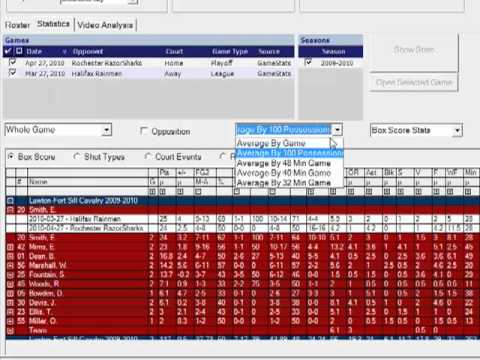
Task: Select the Halifax Rainmen game row
Action: coord(149,73)
